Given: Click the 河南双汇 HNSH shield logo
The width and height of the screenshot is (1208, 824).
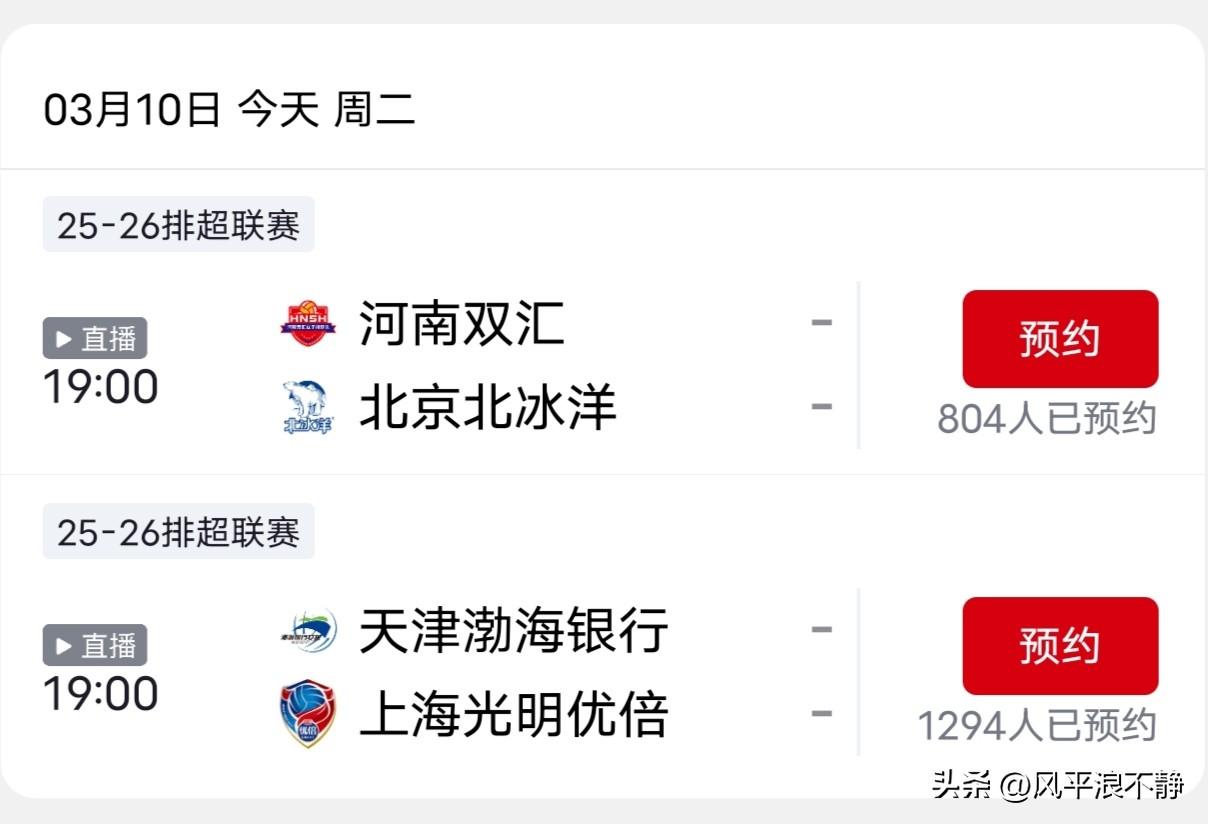Looking at the screenshot, I should tap(307, 321).
